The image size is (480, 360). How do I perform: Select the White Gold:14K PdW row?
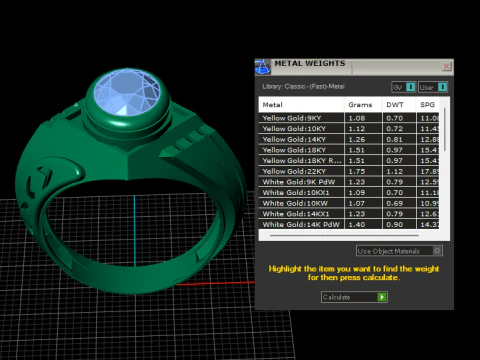[x=349, y=224]
